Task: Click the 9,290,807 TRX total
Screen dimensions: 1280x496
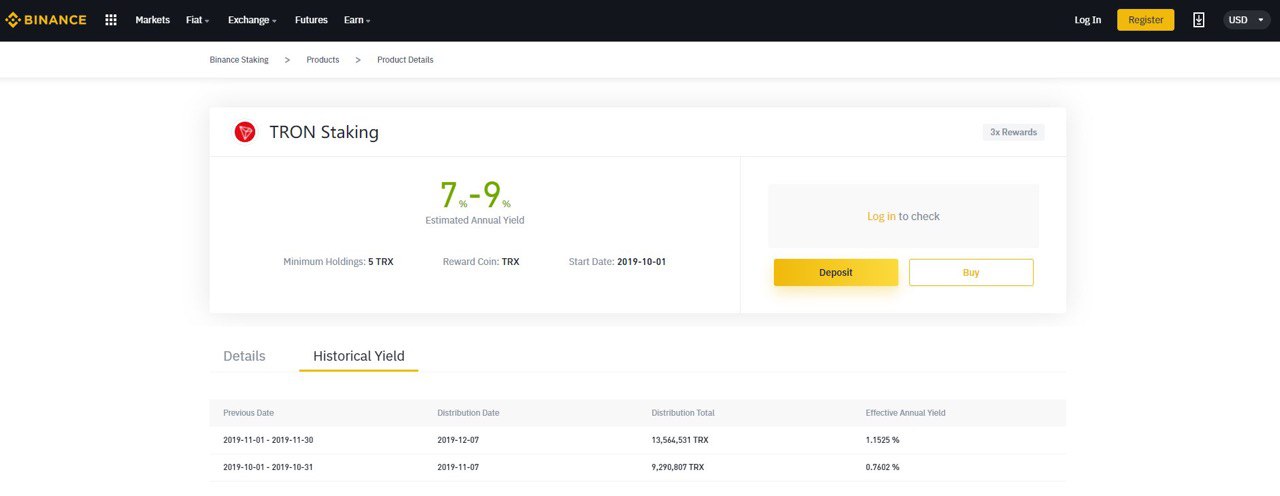Action: (678, 467)
